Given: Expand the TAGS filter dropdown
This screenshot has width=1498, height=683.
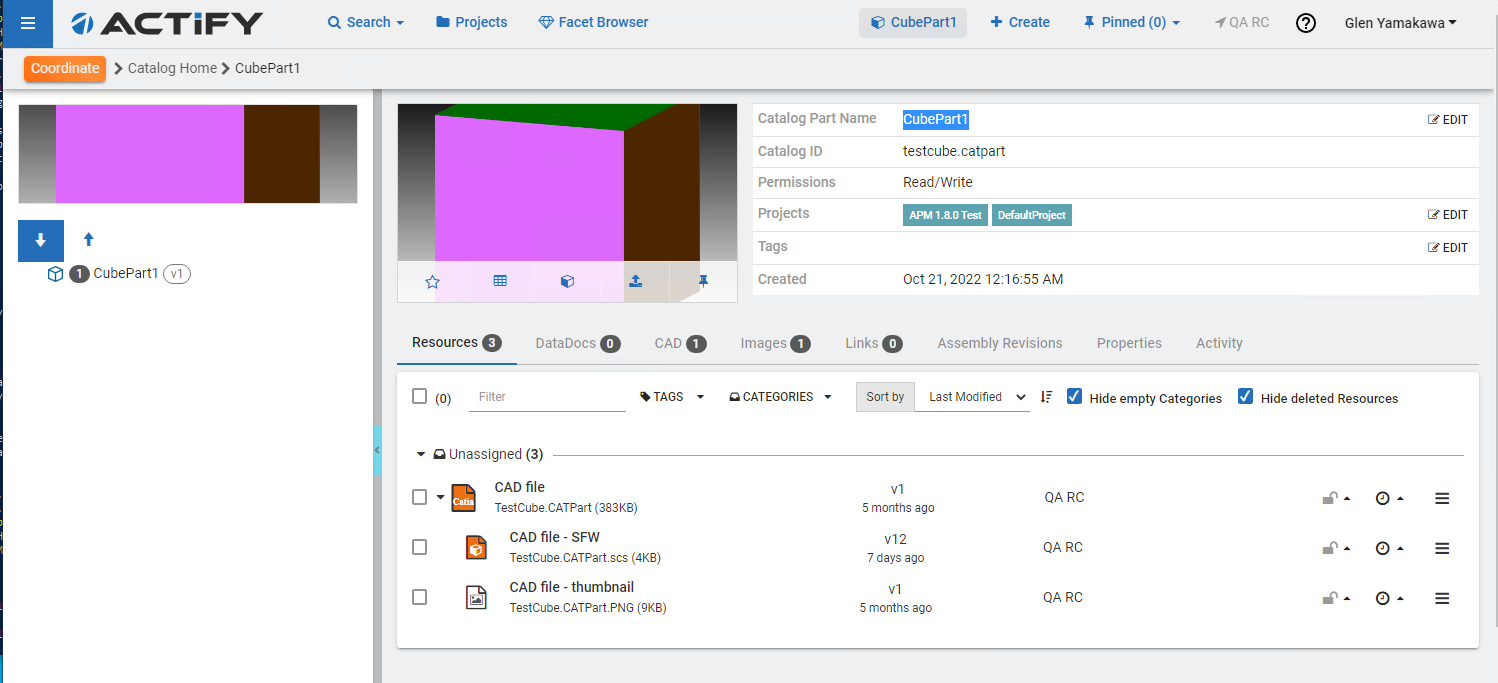Looking at the screenshot, I should pos(672,397).
